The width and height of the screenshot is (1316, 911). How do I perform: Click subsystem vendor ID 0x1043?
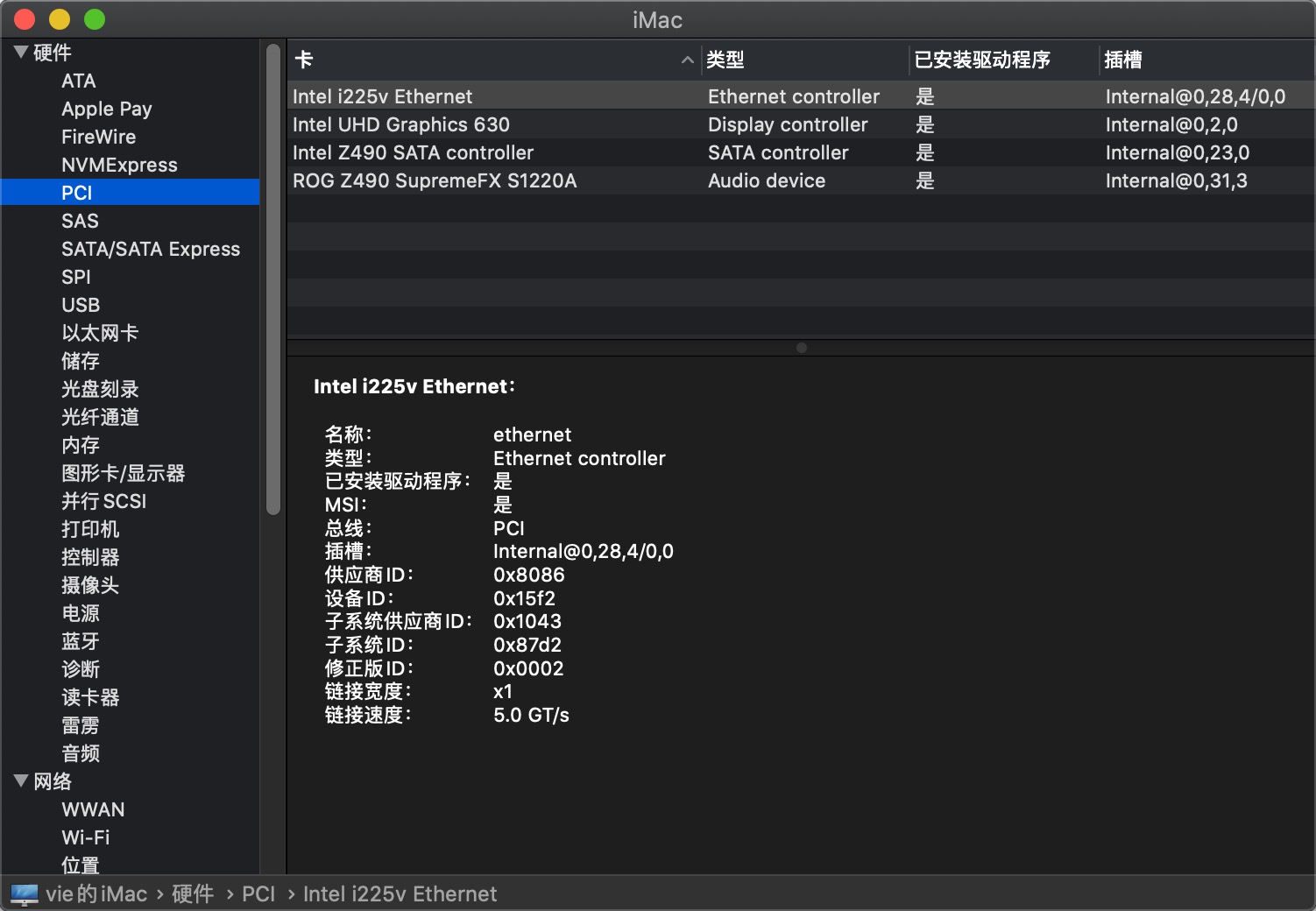(527, 621)
